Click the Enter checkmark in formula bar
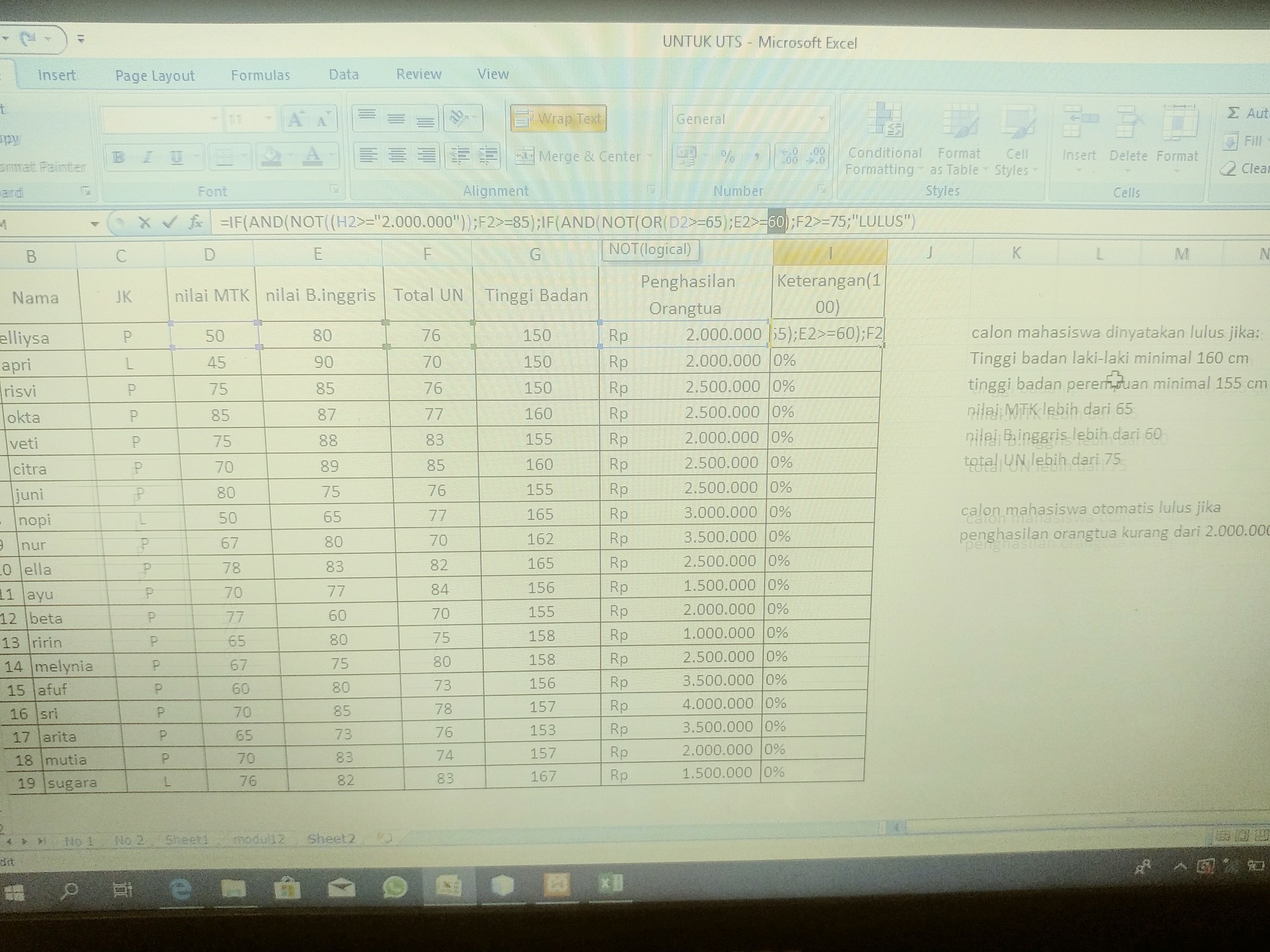1270x952 pixels. (x=170, y=222)
